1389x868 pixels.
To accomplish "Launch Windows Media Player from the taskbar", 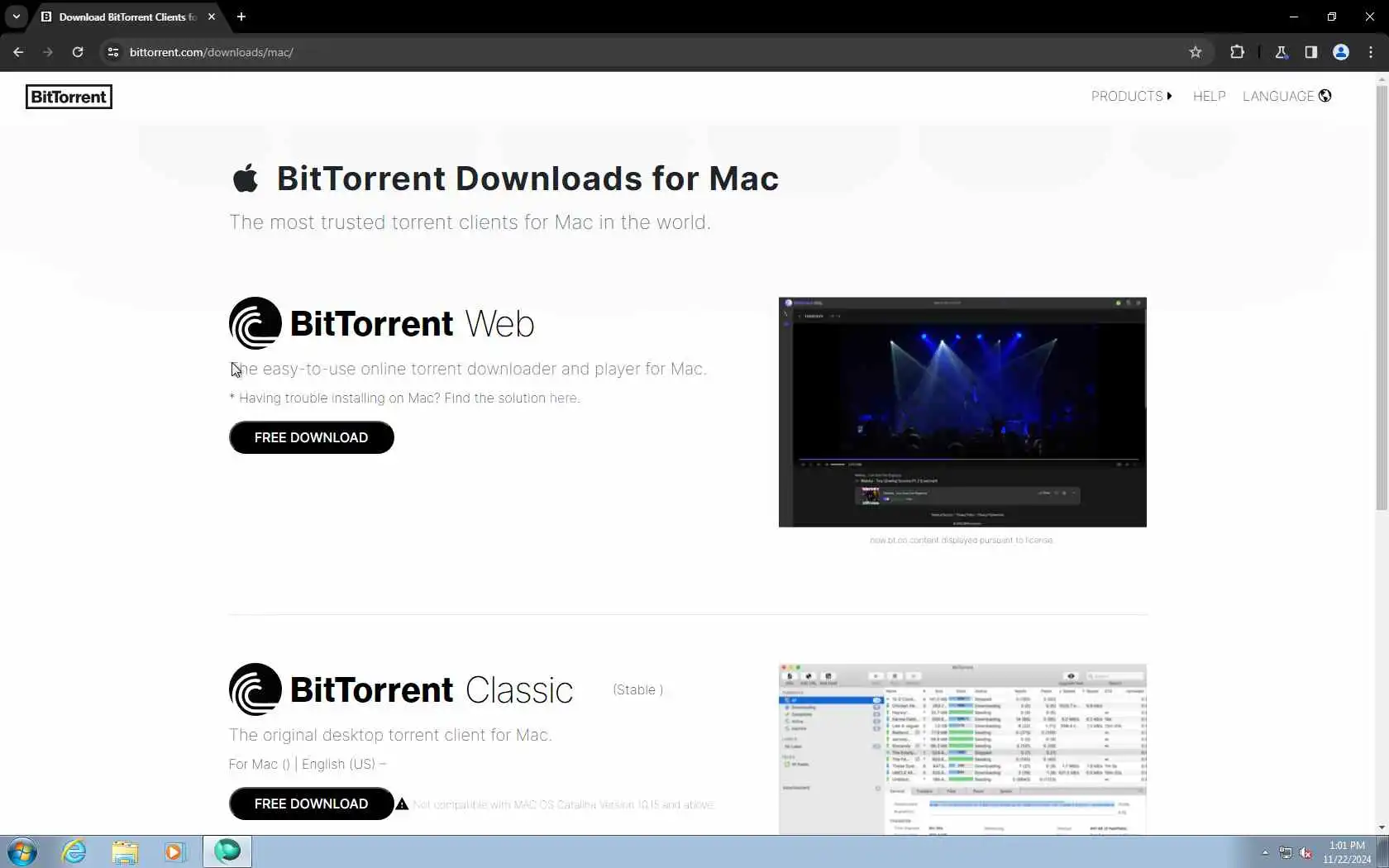I will point(175,851).
